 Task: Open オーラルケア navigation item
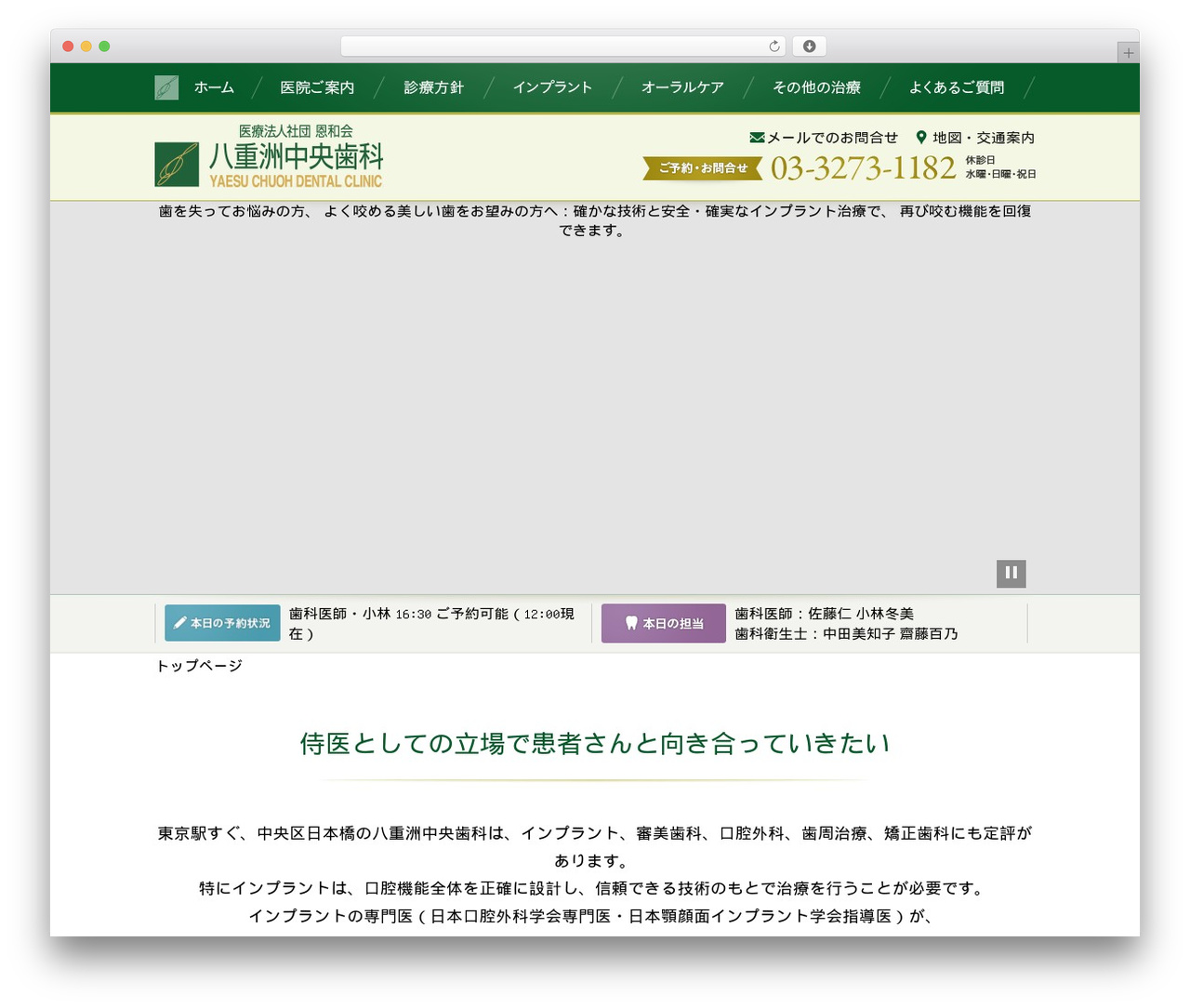[682, 87]
